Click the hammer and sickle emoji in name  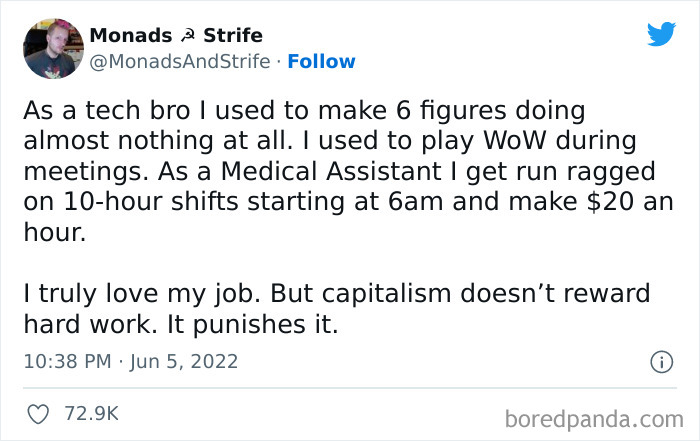pyautogui.click(x=187, y=36)
